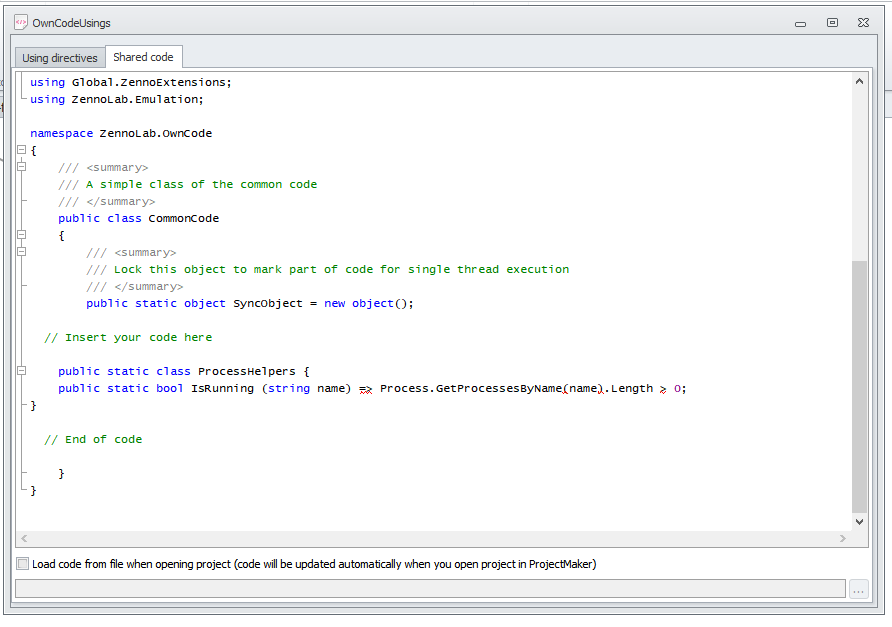Select the Shared code tab
Image resolution: width=892 pixels, height=627 pixels.
(143, 57)
